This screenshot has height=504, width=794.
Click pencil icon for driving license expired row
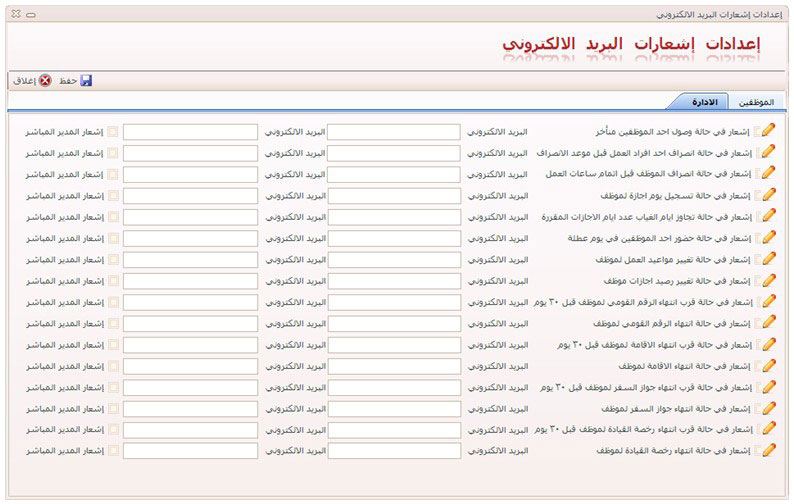click(769, 450)
